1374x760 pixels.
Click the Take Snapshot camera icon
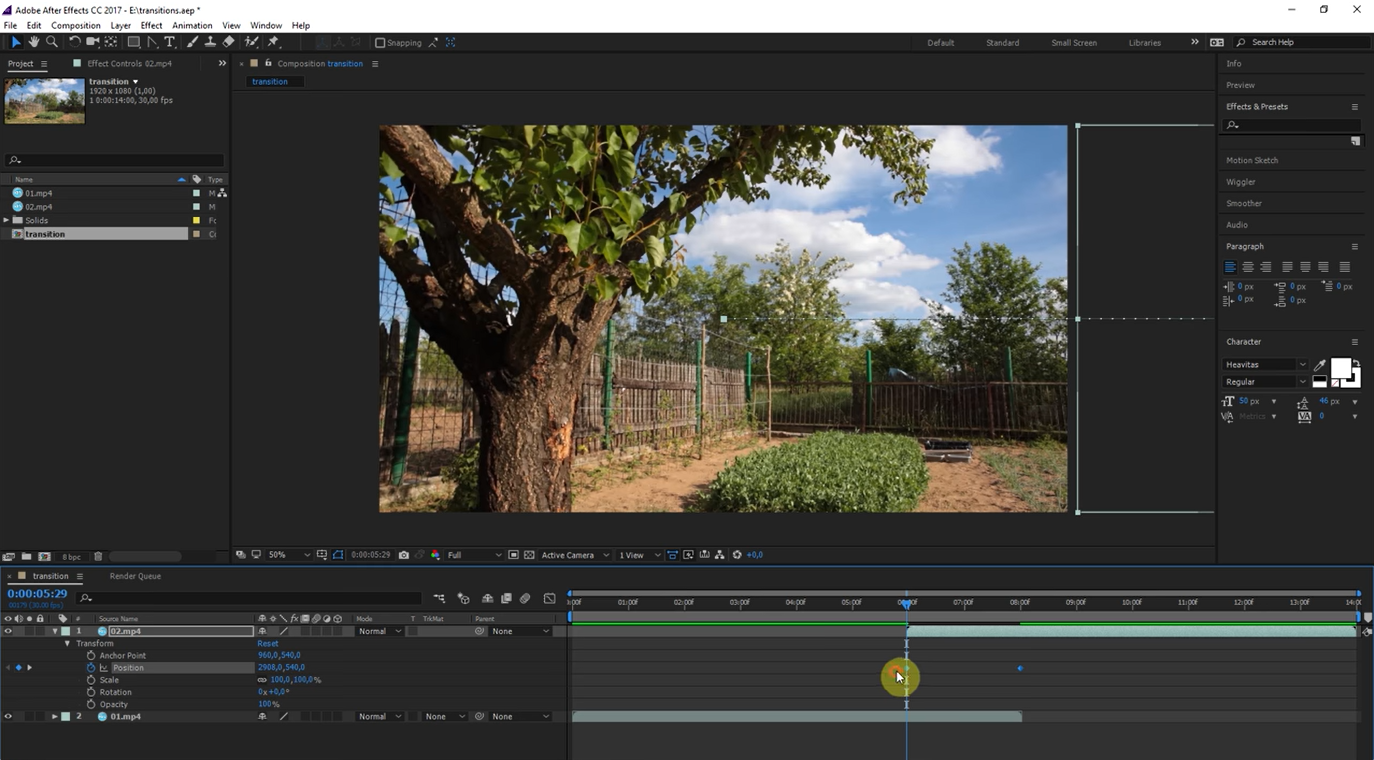point(403,554)
